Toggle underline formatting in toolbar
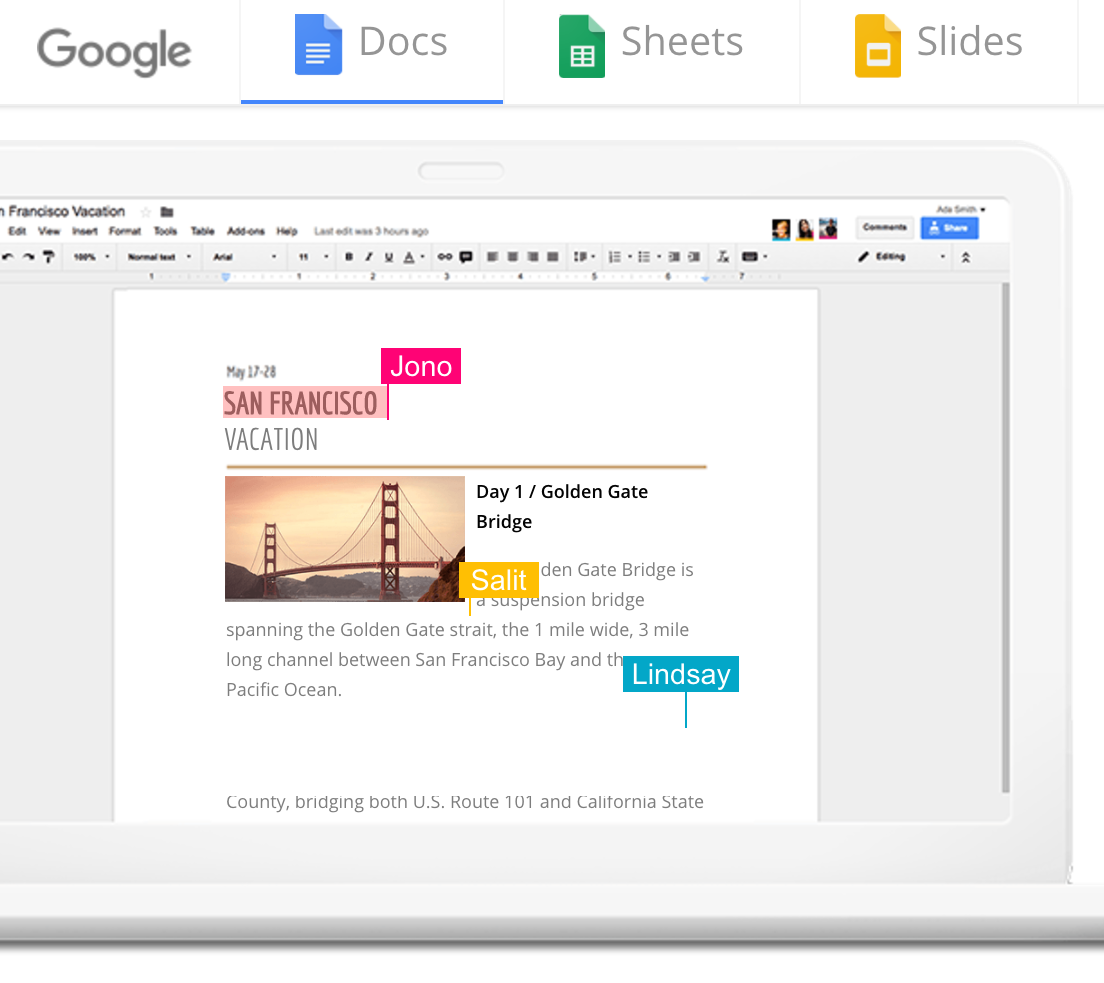 [x=389, y=257]
